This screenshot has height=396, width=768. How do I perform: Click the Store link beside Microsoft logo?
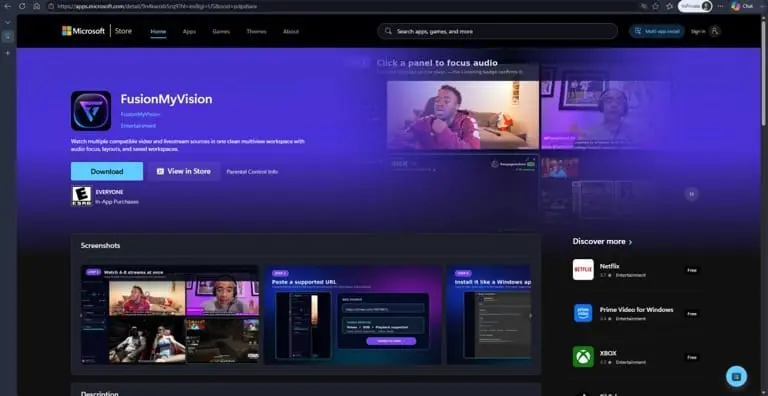[123, 31]
